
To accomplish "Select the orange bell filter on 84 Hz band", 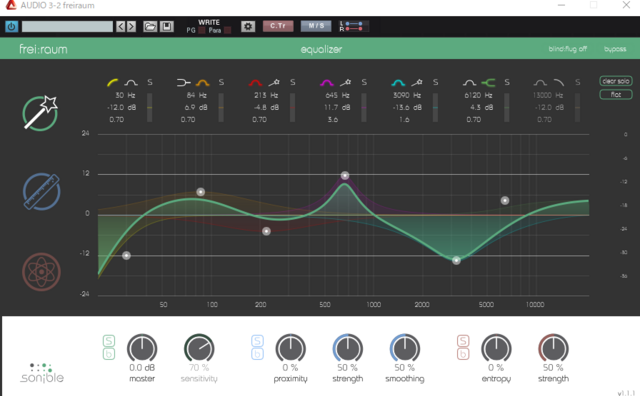I will pyautogui.click(x=202, y=83).
